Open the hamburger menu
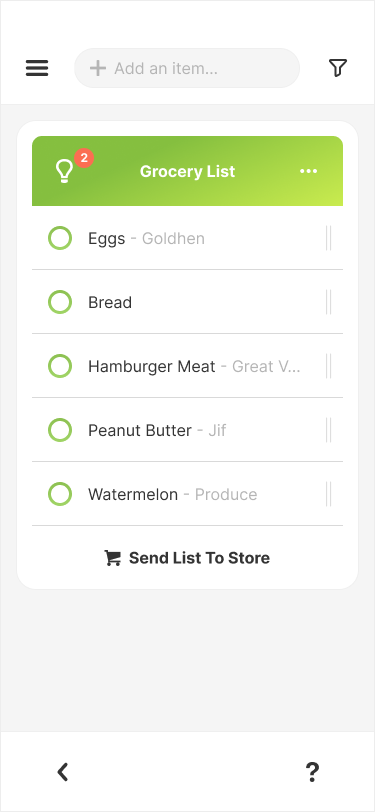Viewport: 375px width, 812px height. point(37,68)
